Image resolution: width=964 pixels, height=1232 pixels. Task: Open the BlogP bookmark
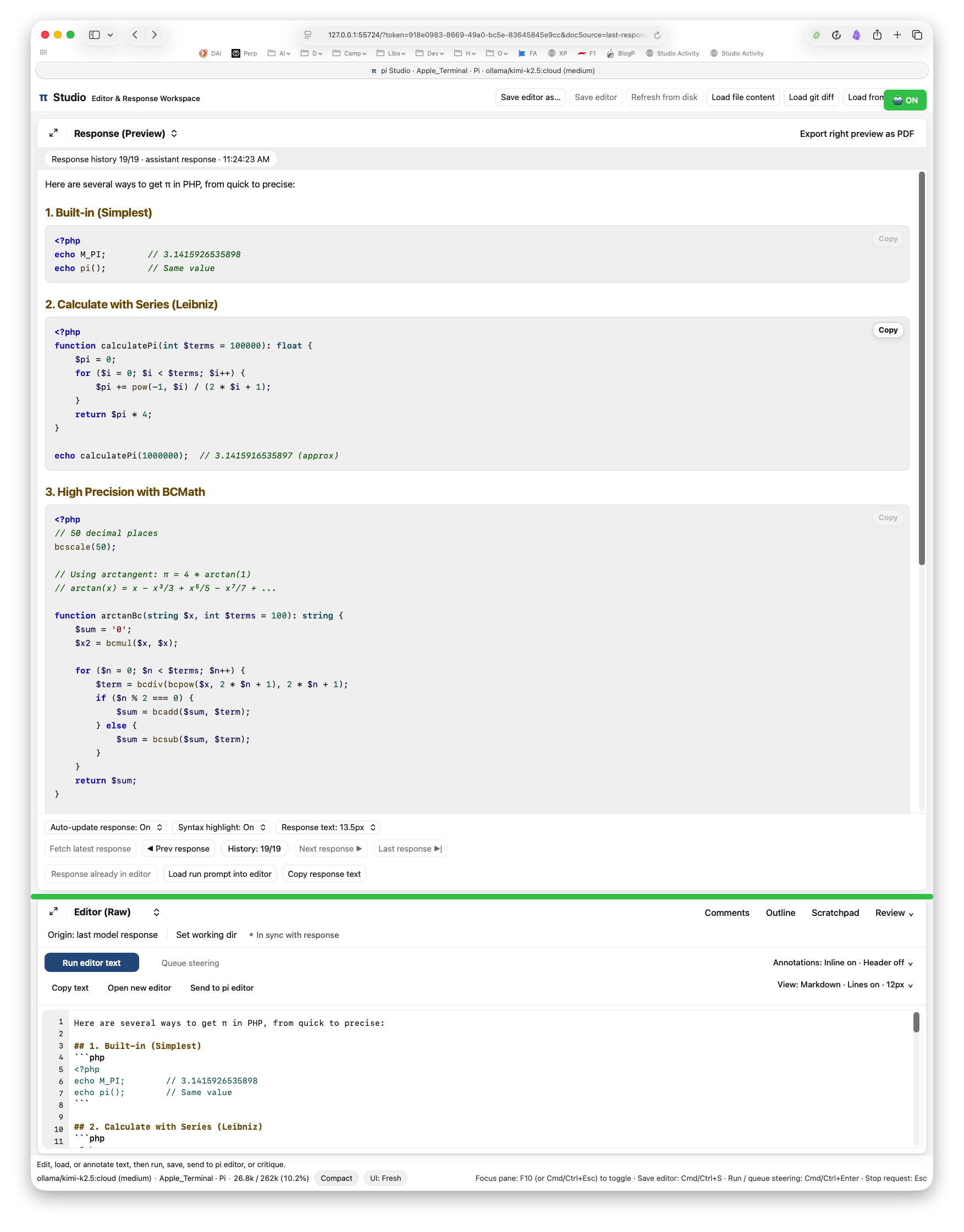pos(620,53)
